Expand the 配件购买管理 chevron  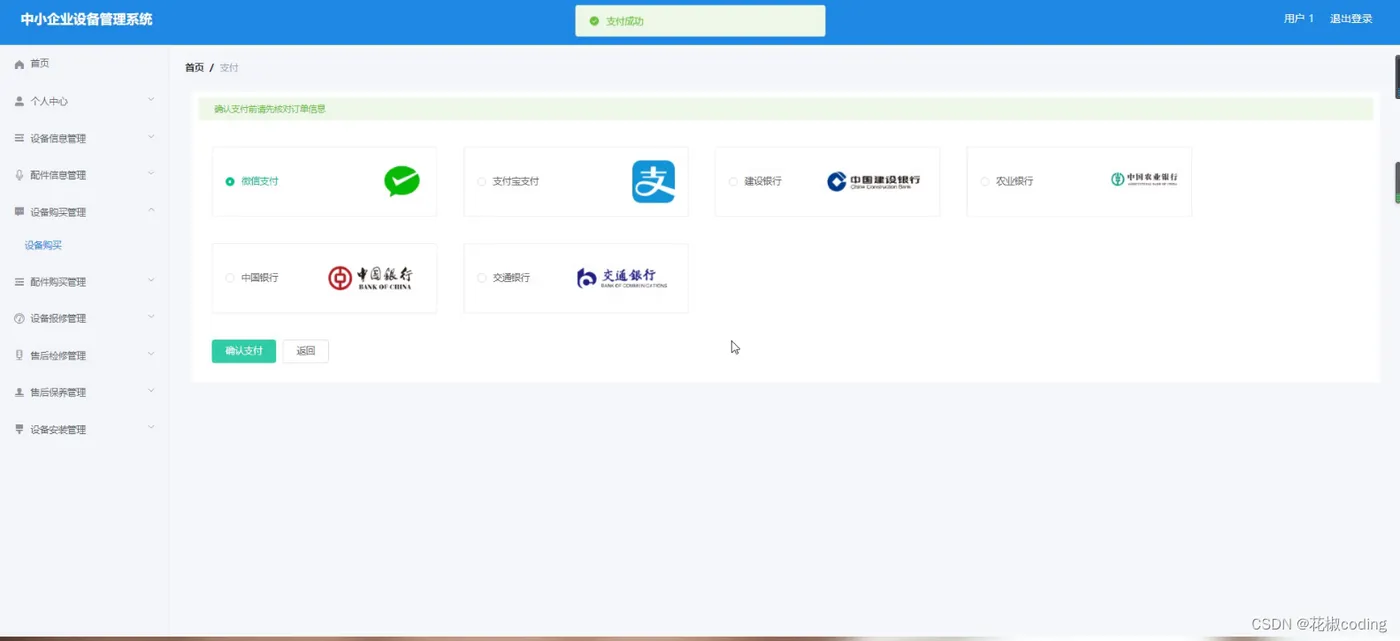point(151,281)
